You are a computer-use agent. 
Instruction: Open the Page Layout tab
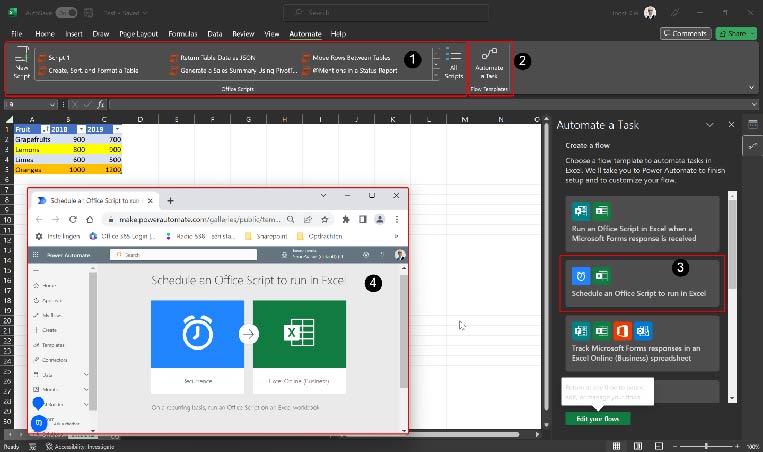[139, 34]
